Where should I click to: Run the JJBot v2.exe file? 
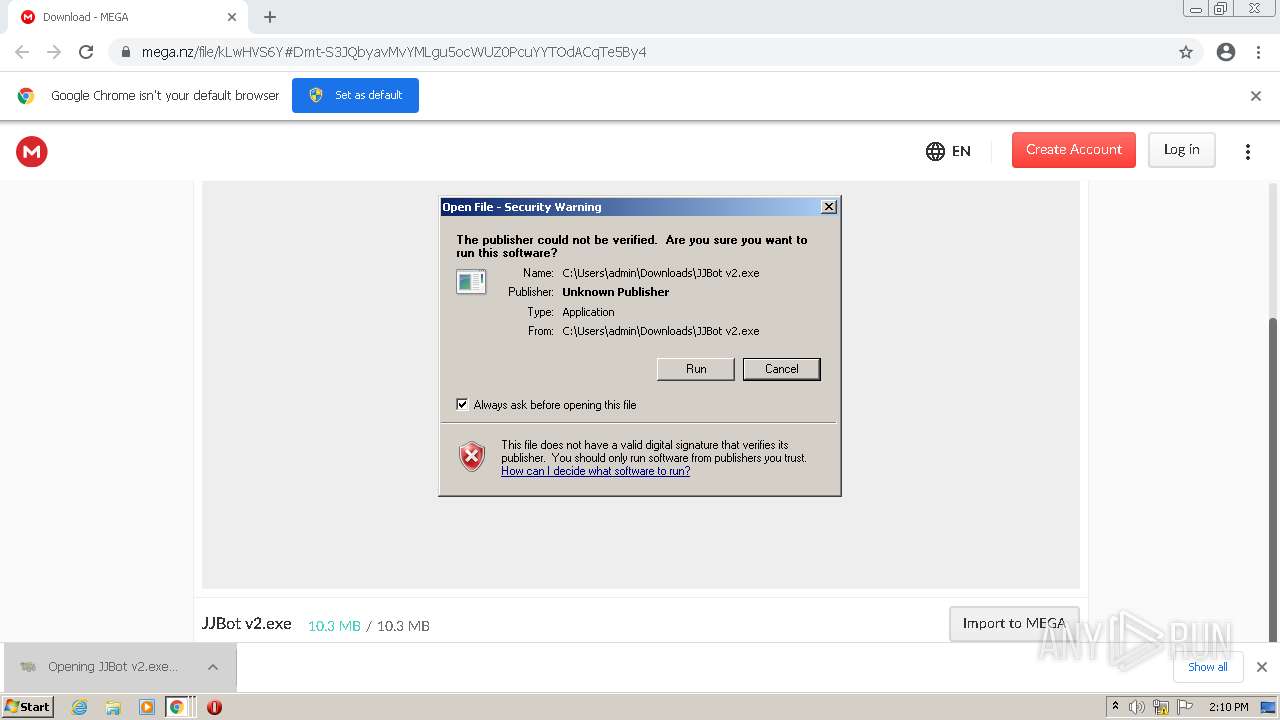pyautogui.click(x=696, y=369)
